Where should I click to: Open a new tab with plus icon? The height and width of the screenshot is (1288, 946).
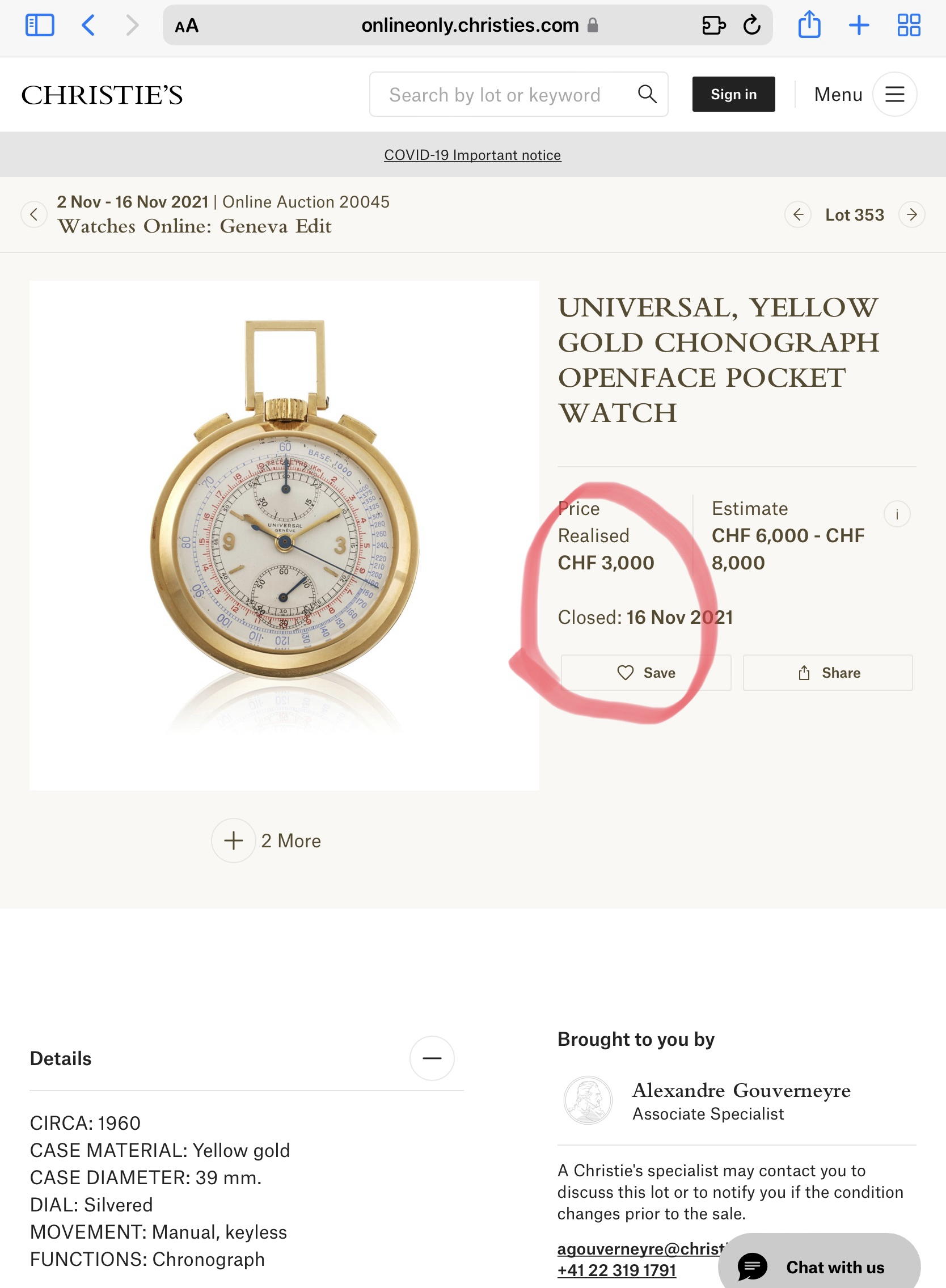click(859, 25)
